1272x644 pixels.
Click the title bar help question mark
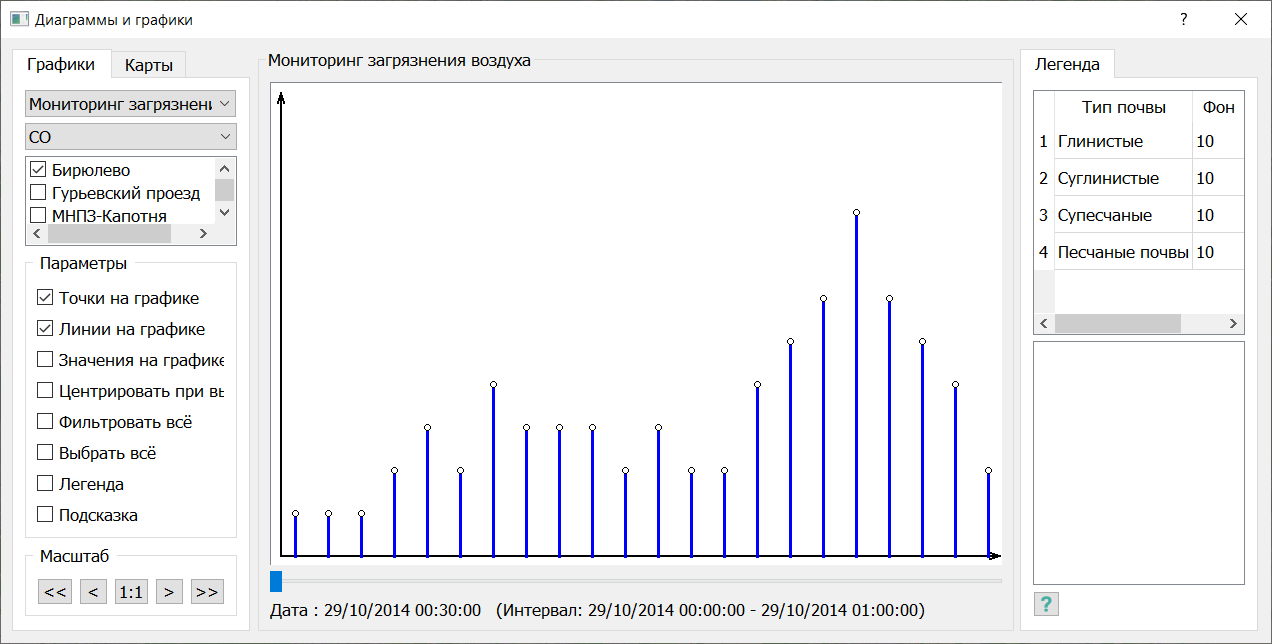click(x=1183, y=19)
